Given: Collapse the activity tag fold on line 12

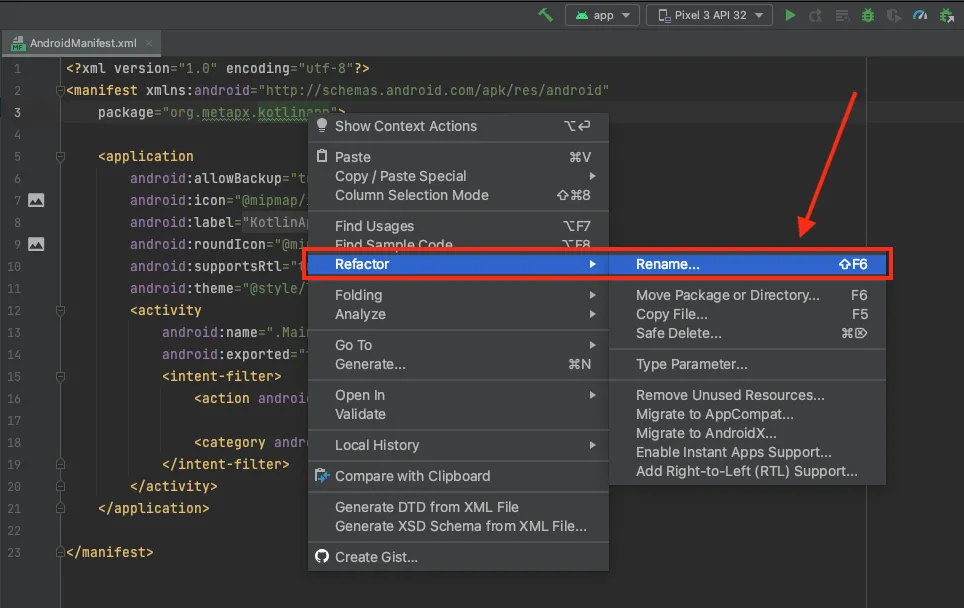Looking at the screenshot, I should pyautogui.click(x=60, y=310).
